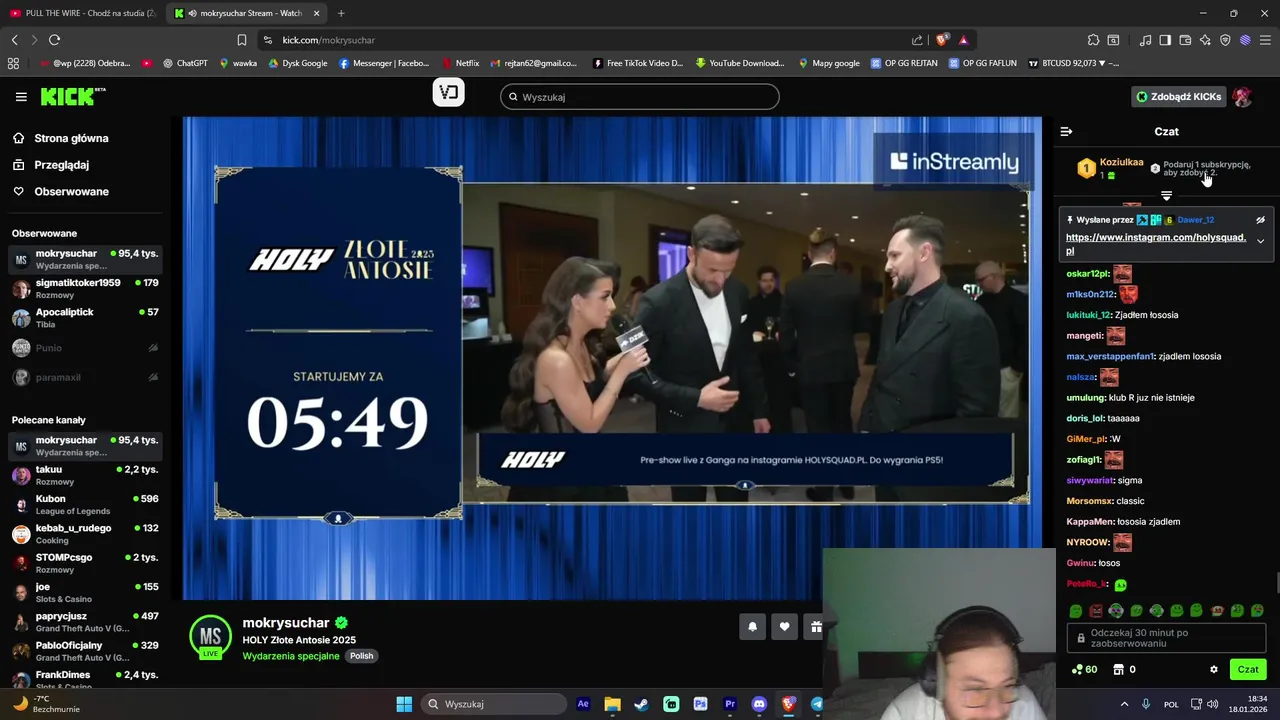Click Koziulkaa top gifter entry

click(1110, 168)
